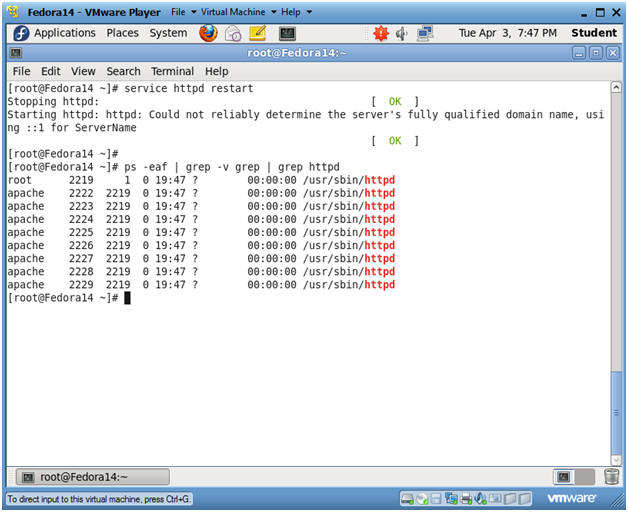628x512 pixels.
Task: Click the root process row 2219
Action: tap(201, 180)
